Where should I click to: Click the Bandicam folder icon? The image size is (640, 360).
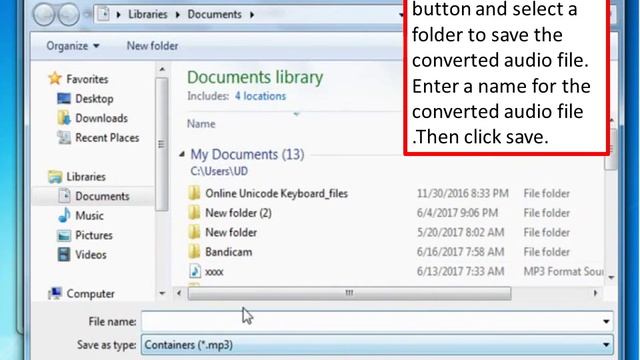tap(194, 251)
